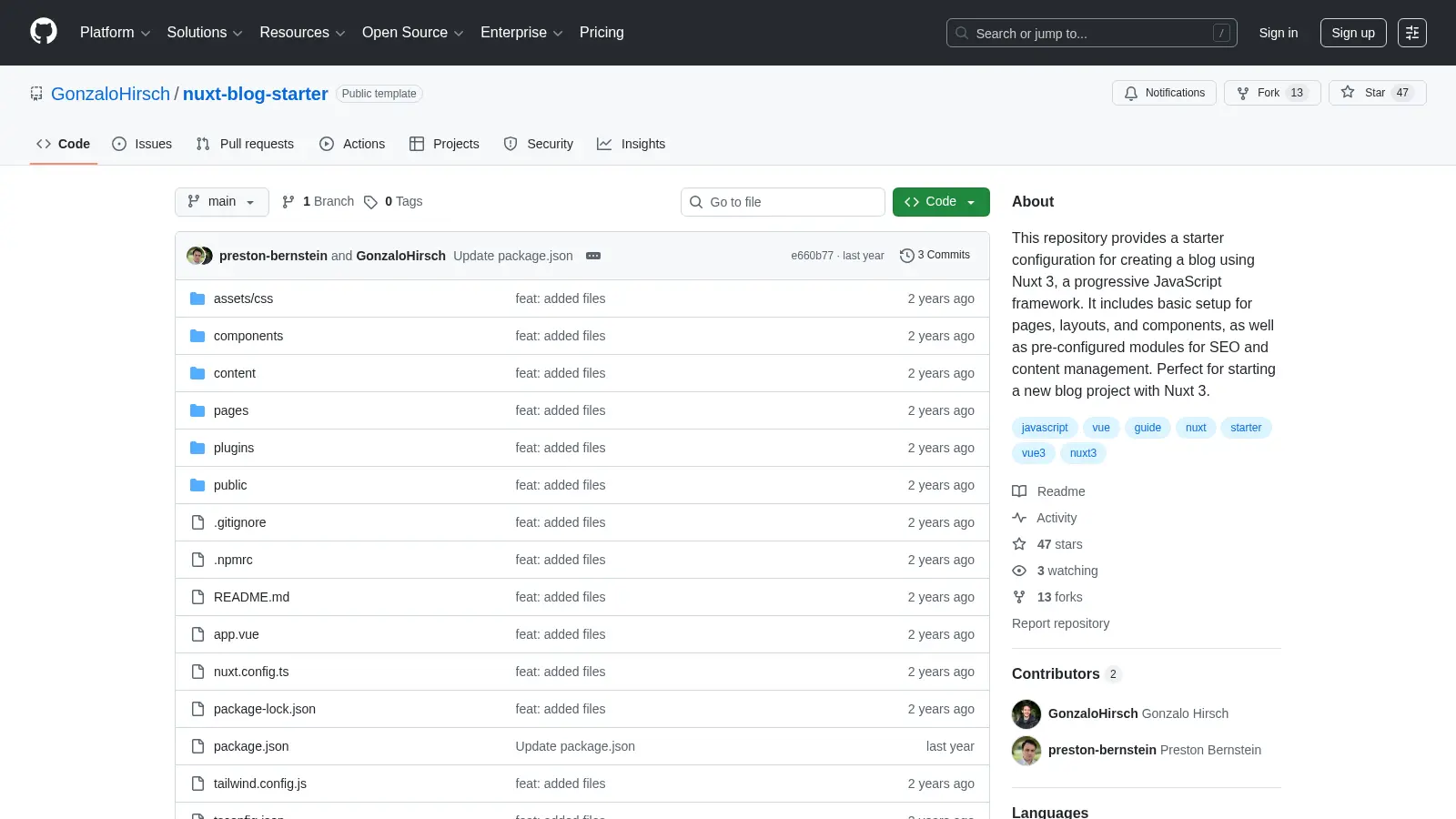
Task: Click the Pricing link
Action: pyautogui.click(x=602, y=33)
